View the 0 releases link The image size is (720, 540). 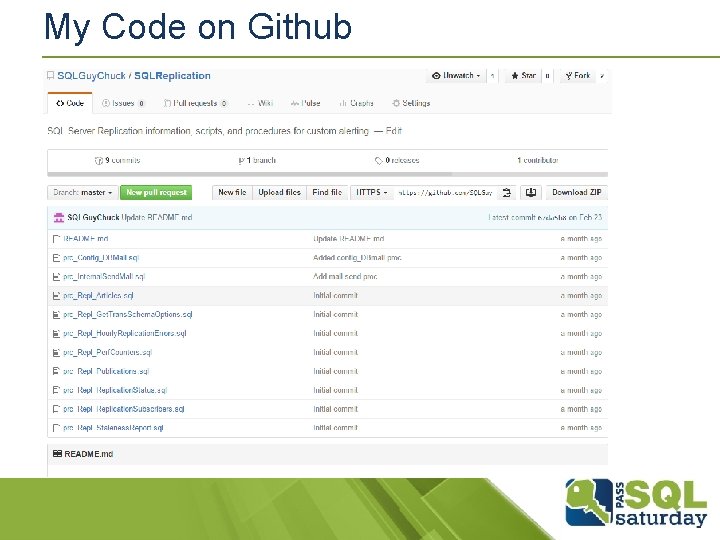(397, 160)
